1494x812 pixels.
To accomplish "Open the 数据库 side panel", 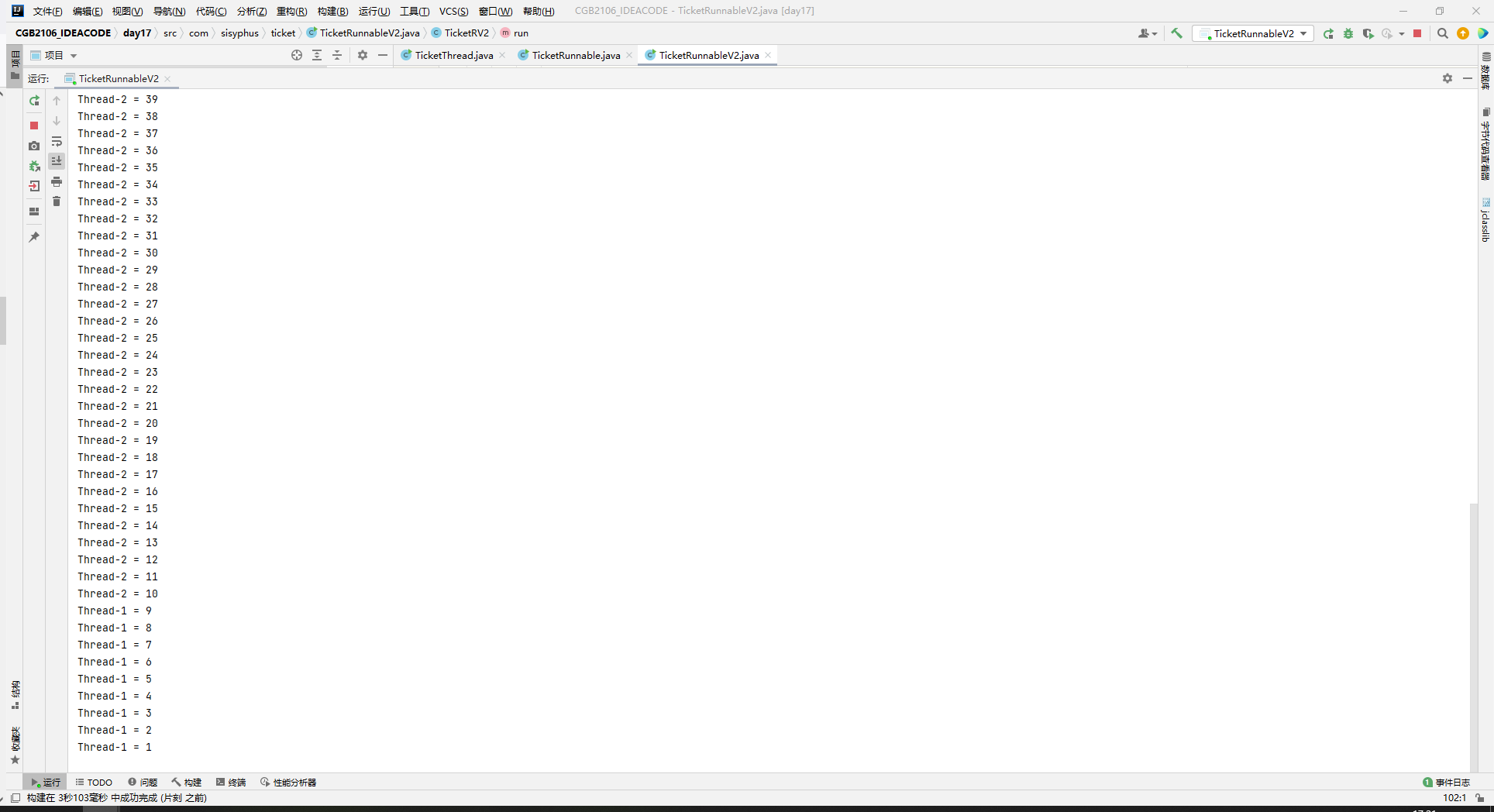I will (x=1485, y=71).
